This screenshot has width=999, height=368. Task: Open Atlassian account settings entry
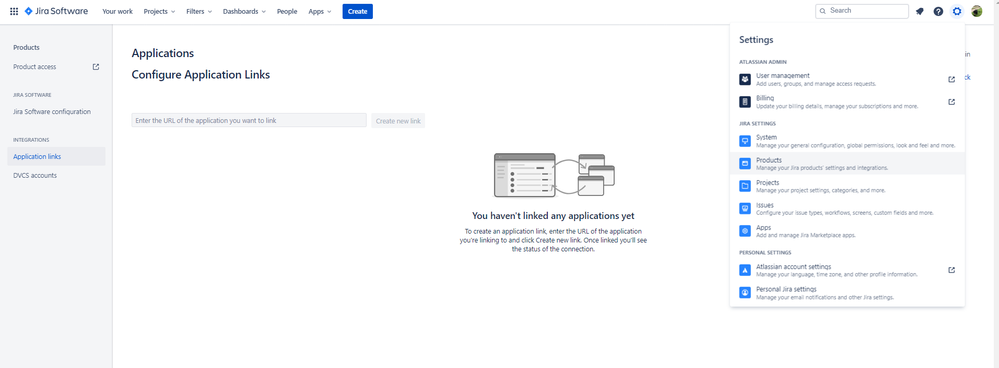847,270
